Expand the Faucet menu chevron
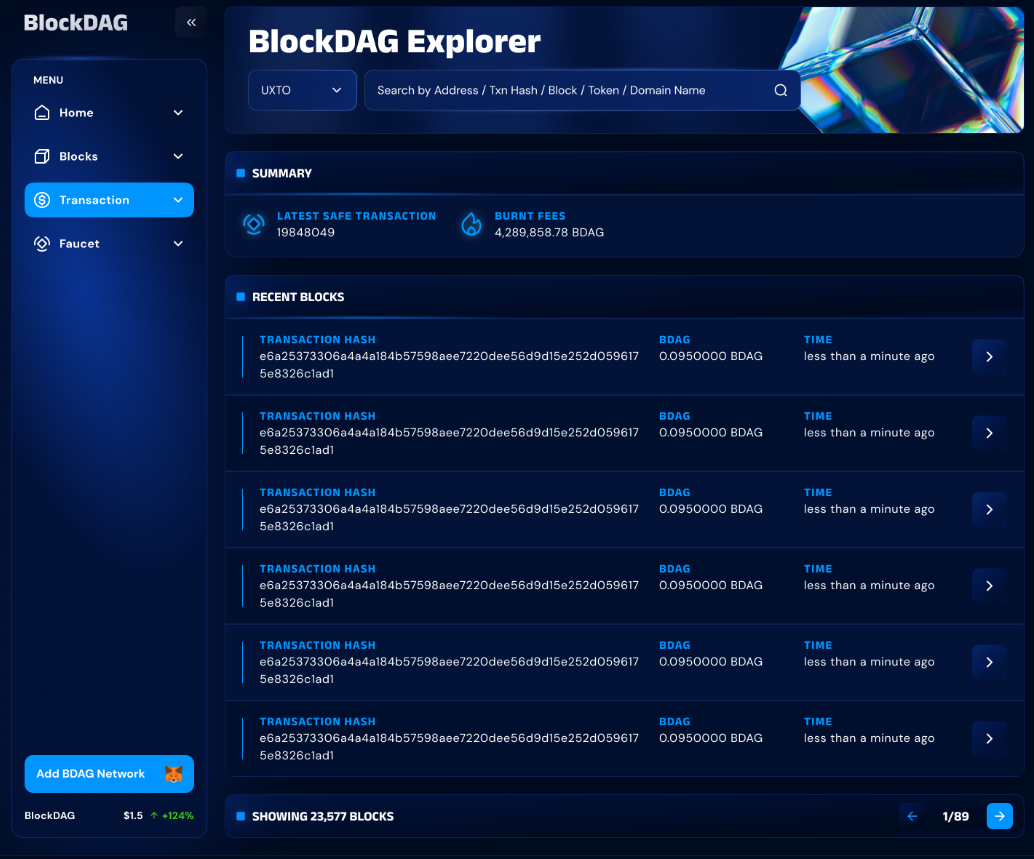Screen dimensions: 1034x859 178,243
